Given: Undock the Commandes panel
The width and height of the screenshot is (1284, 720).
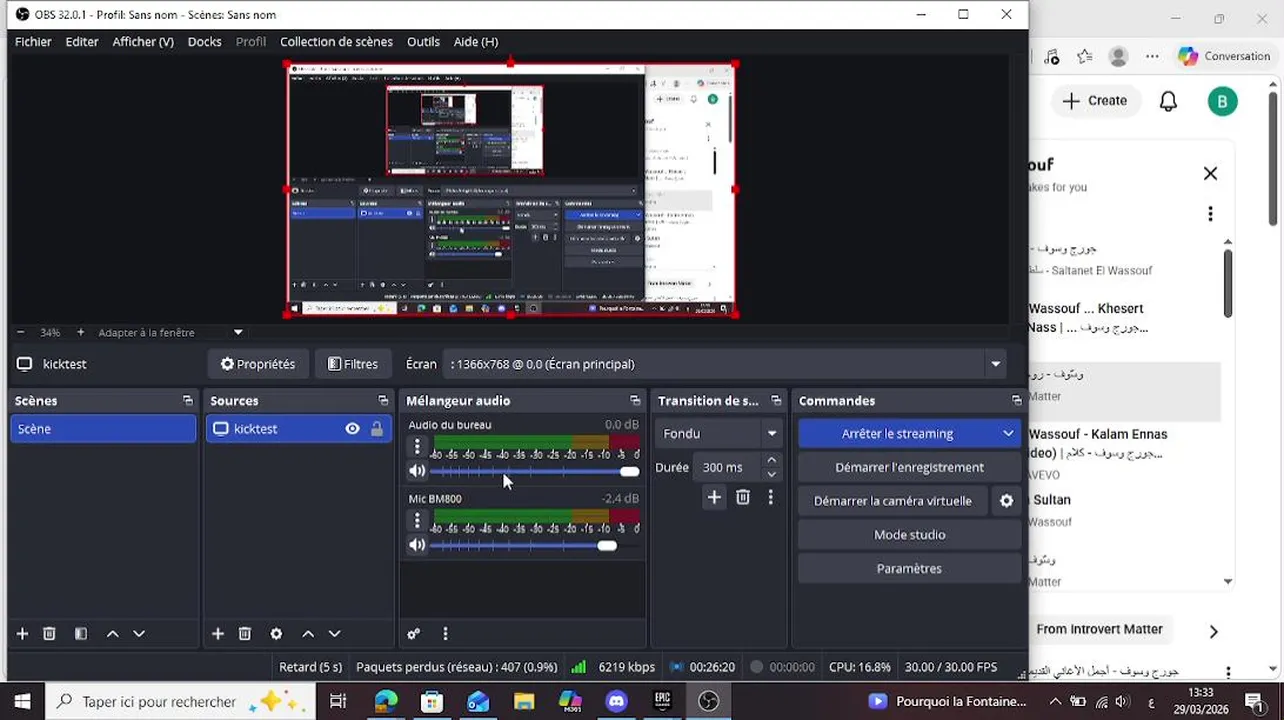Looking at the screenshot, I should [1016, 401].
